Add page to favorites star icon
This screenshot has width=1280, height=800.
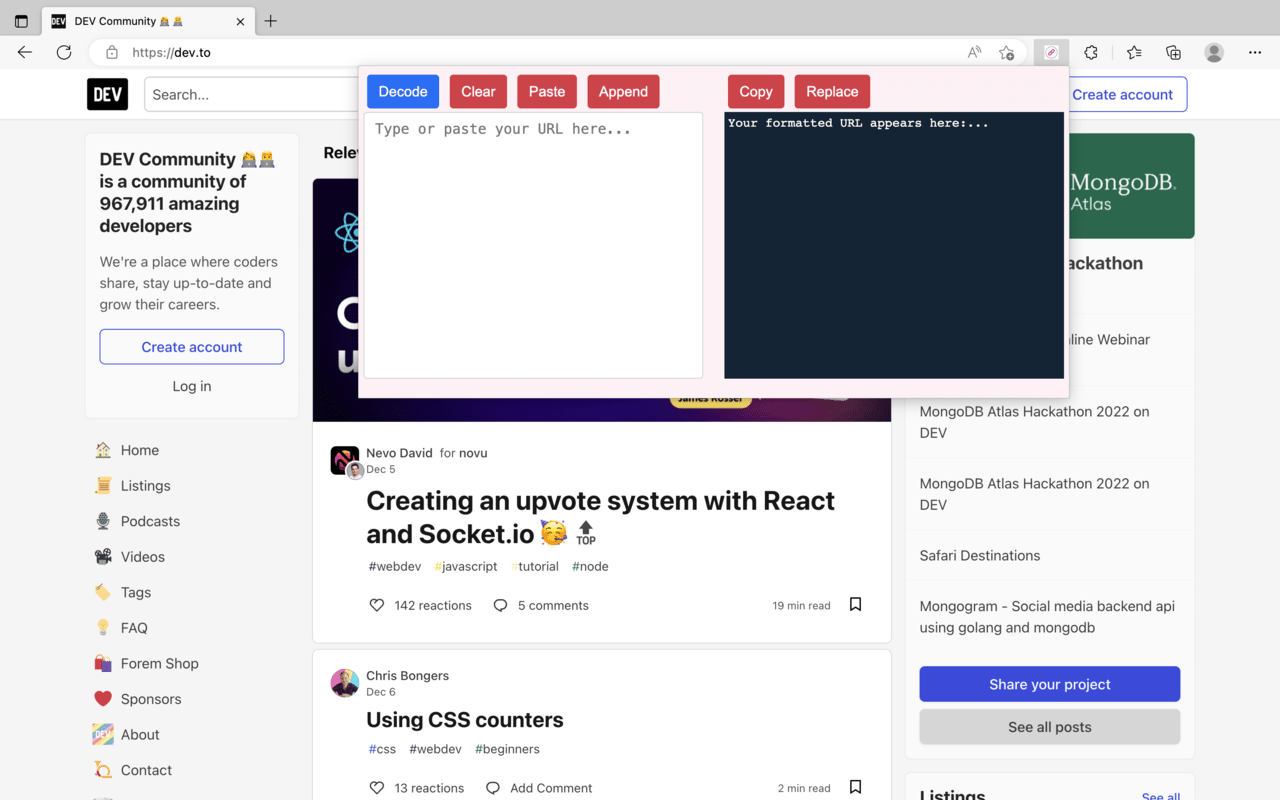click(1006, 52)
